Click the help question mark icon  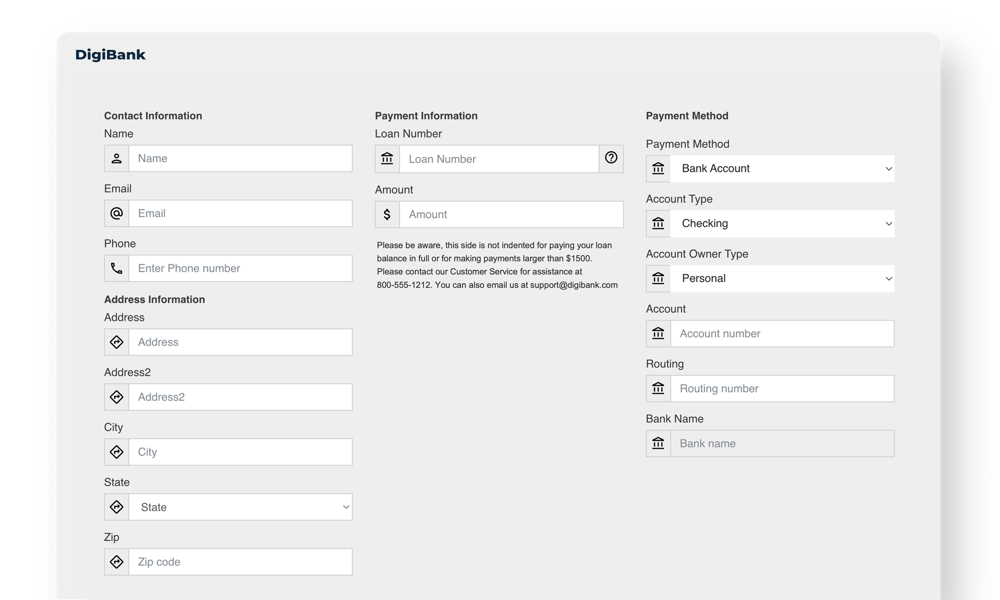(611, 158)
